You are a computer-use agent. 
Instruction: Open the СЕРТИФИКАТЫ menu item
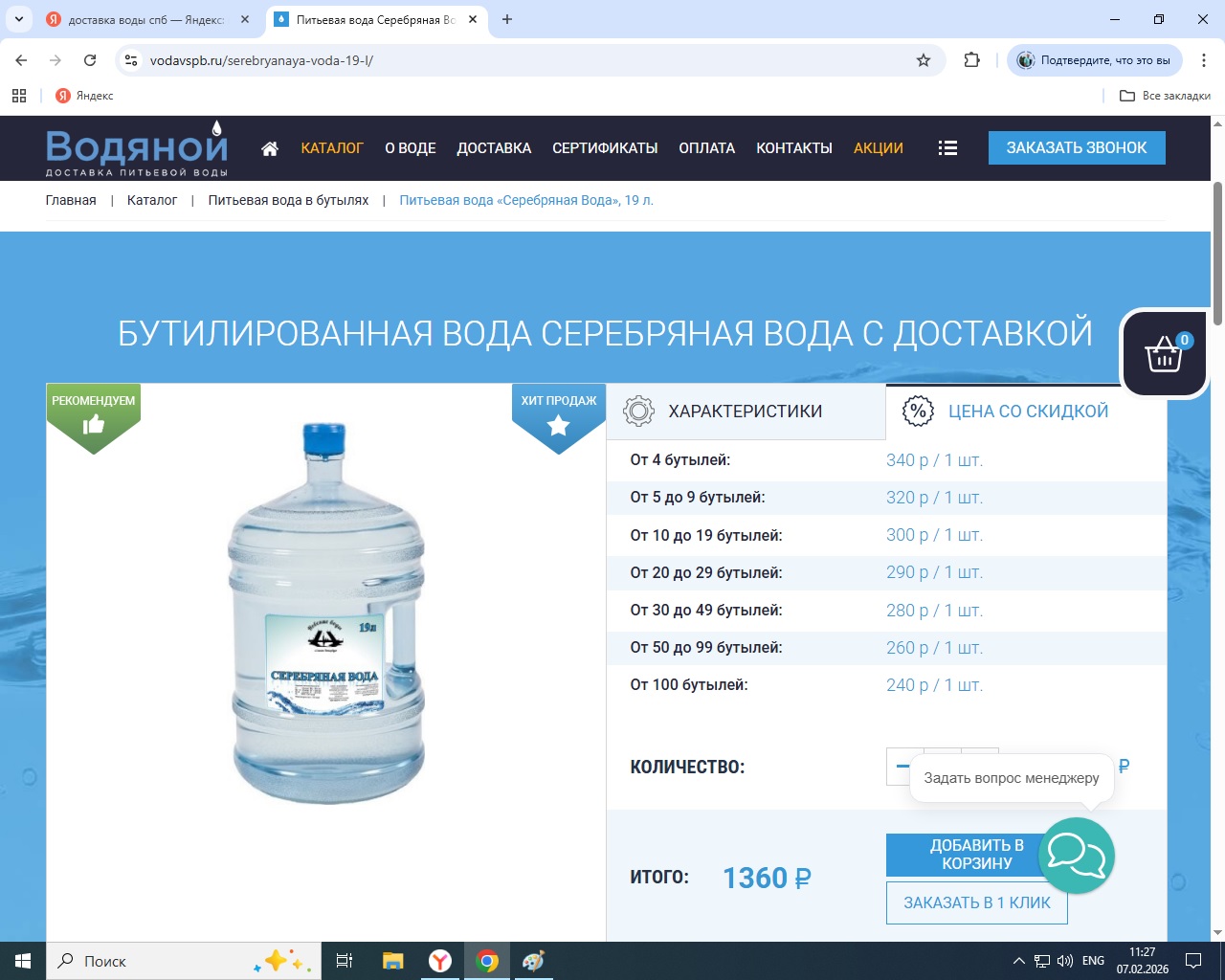point(605,148)
